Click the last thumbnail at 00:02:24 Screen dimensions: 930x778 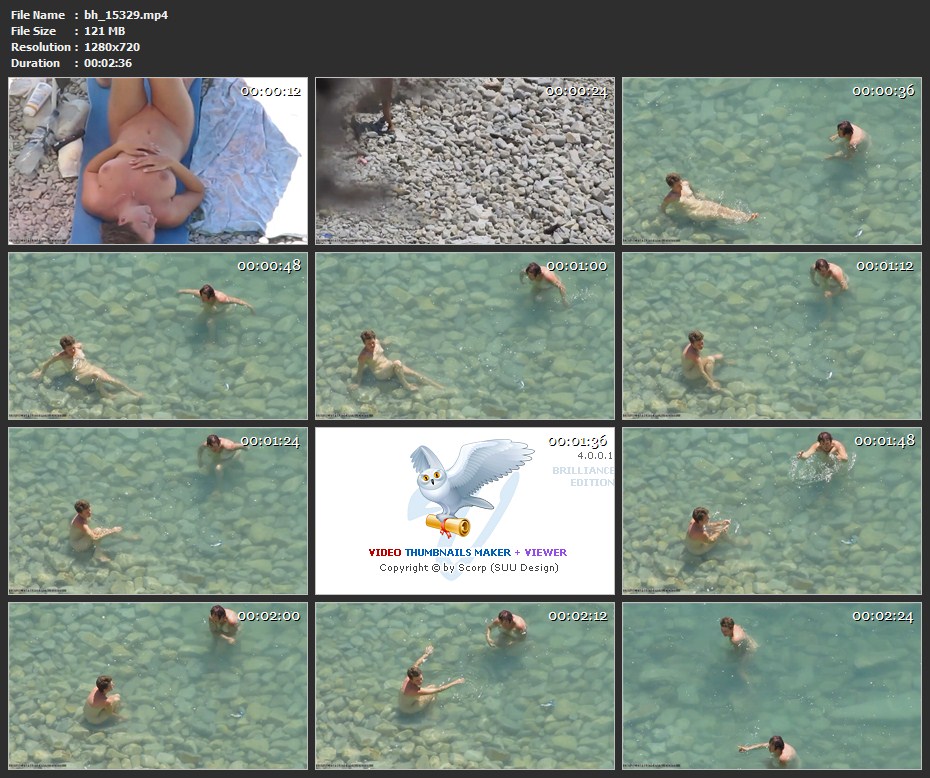(771, 685)
